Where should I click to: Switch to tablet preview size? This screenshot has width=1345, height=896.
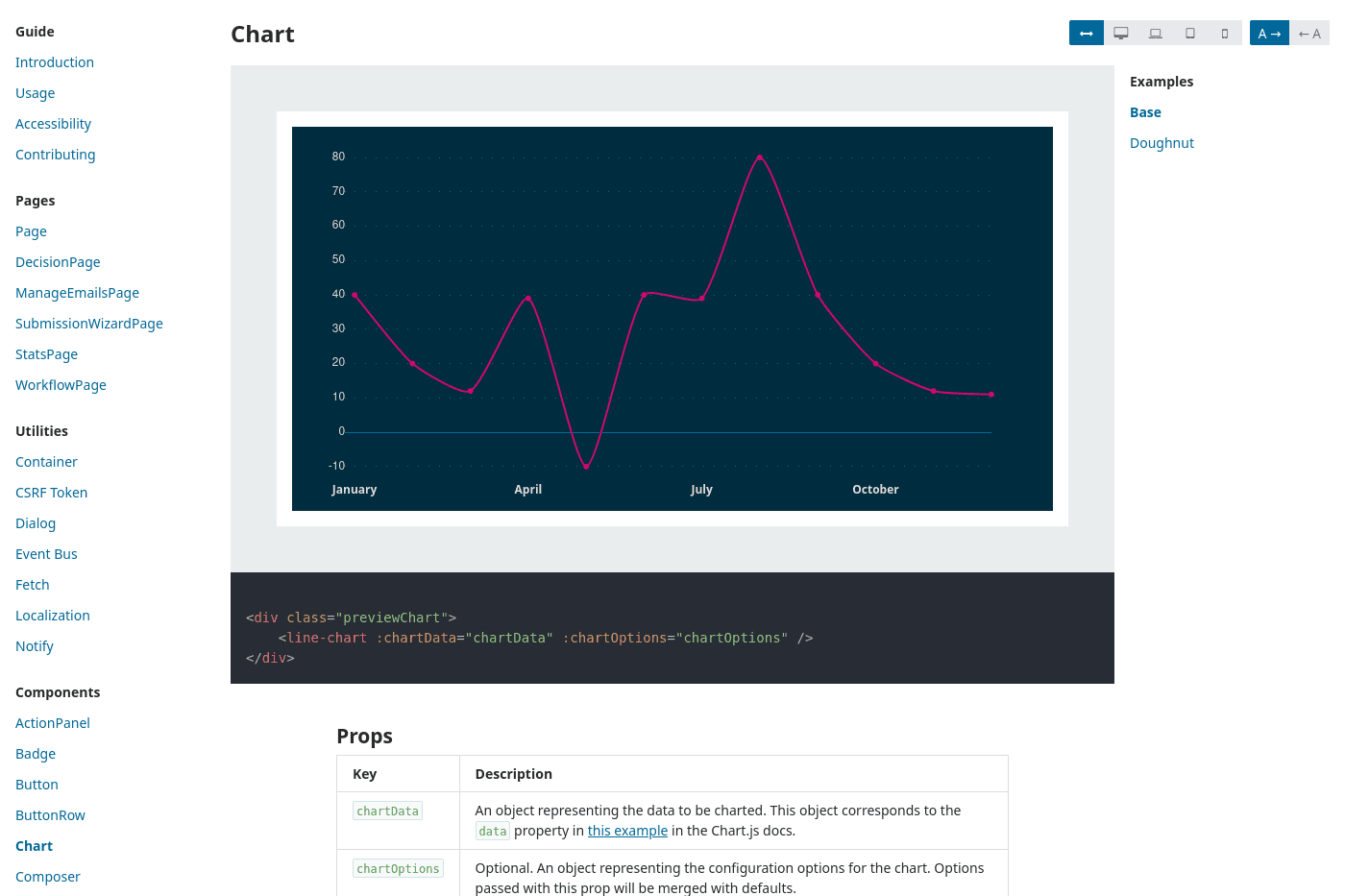(x=1190, y=32)
